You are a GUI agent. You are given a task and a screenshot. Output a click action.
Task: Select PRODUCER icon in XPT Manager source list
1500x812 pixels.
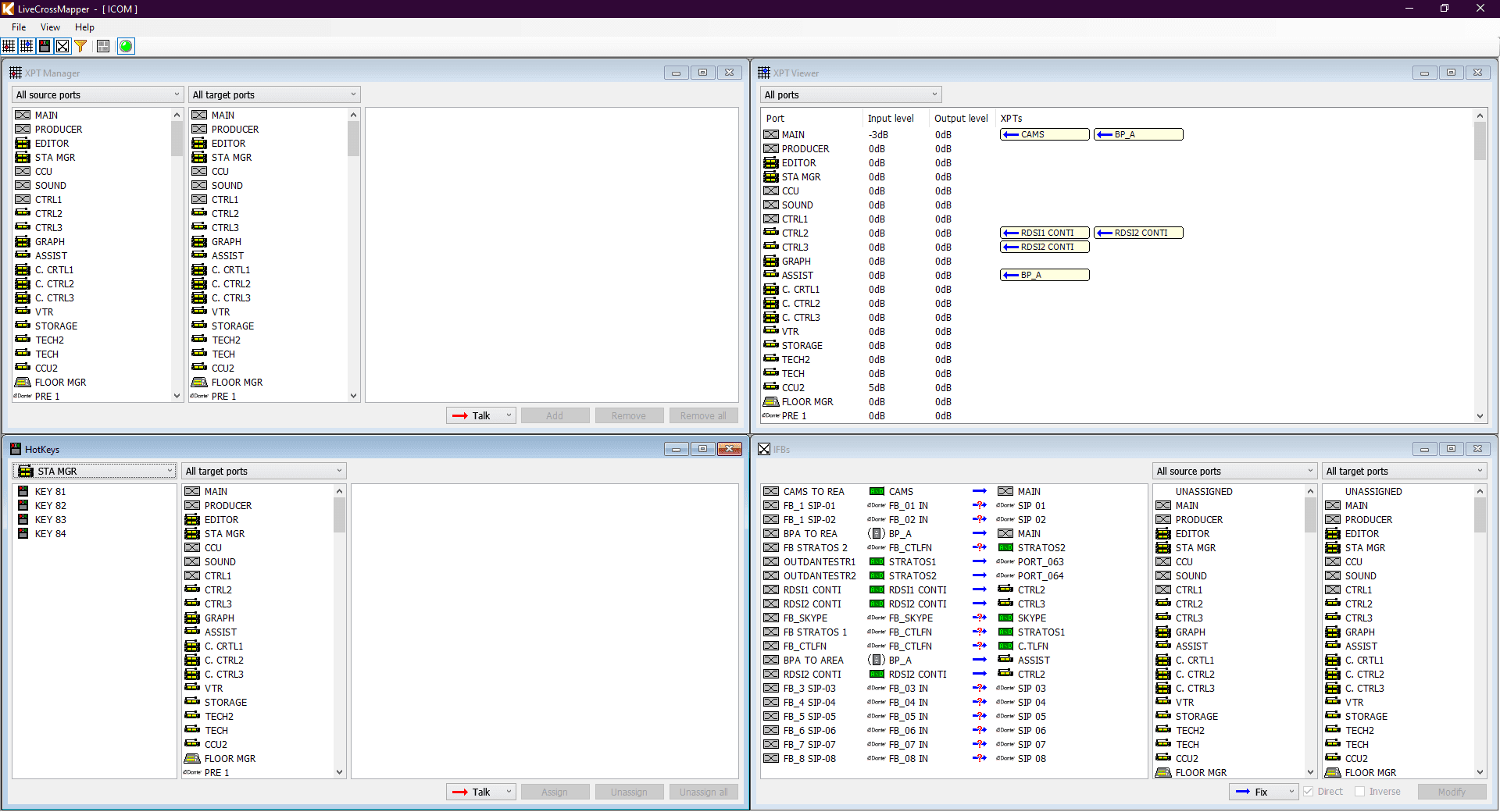click(x=23, y=129)
